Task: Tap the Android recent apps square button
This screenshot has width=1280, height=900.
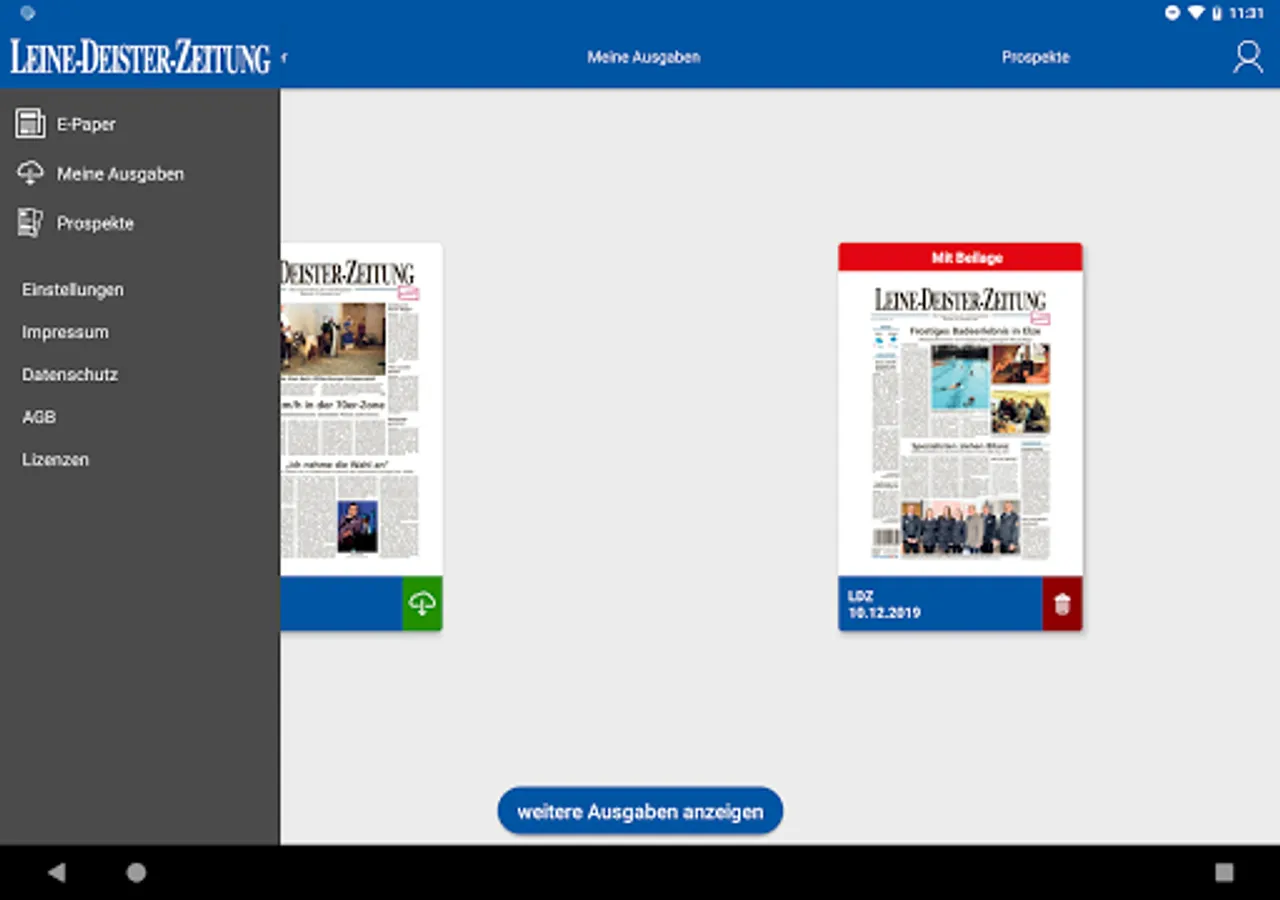Action: click(1224, 872)
